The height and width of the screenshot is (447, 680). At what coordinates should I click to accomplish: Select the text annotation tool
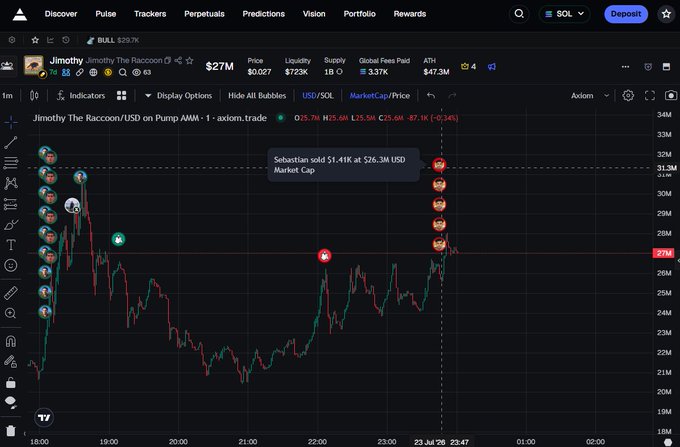(x=11, y=245)
